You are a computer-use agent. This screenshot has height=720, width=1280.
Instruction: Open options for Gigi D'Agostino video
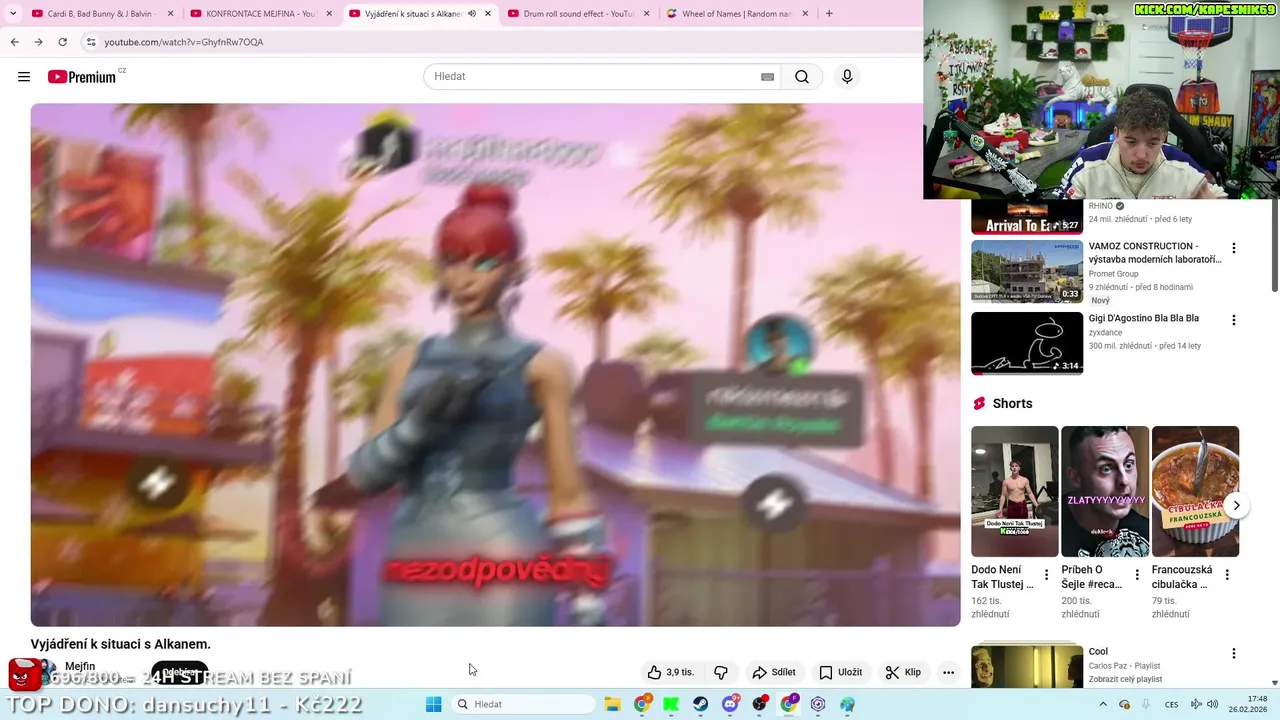pyautogui.click(x=1234, y=320)
